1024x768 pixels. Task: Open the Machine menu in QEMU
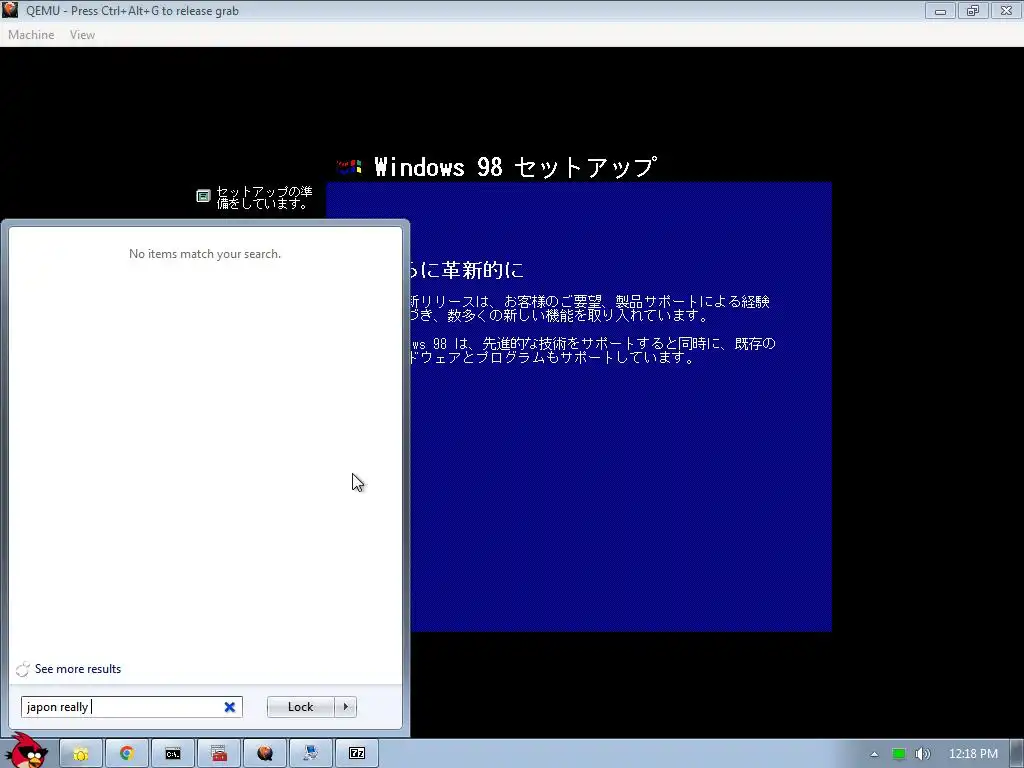[x=31, y=35]
